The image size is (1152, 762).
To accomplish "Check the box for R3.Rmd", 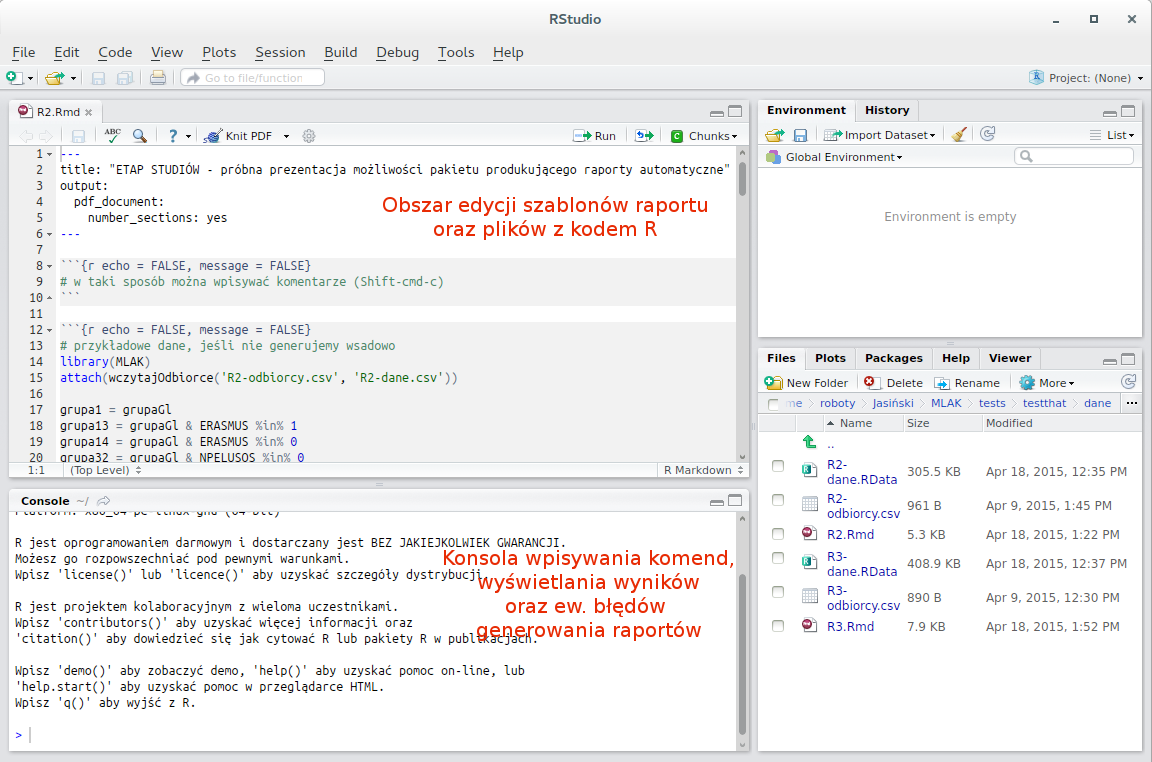I will pyautogui.click(x=777, y=625).
